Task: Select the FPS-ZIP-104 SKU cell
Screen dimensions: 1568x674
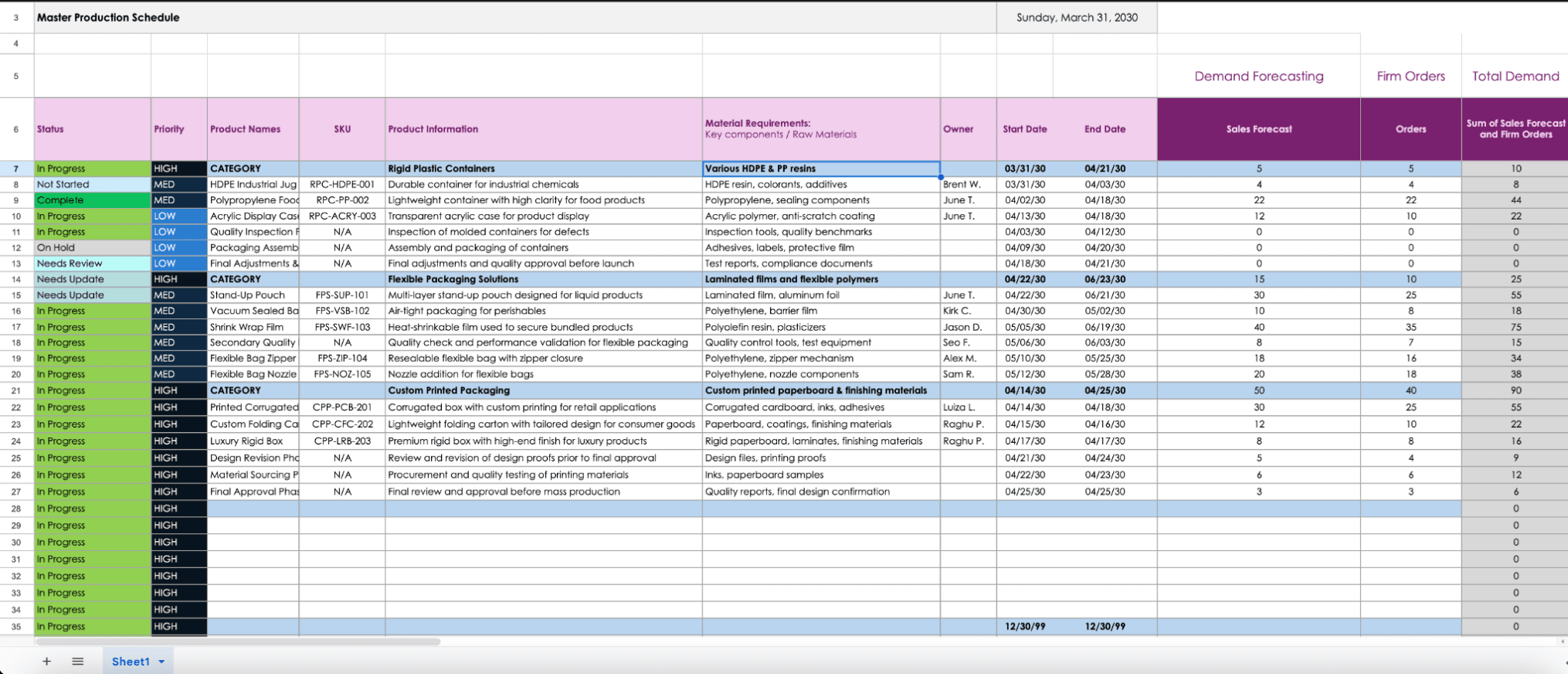Action: (342, 359)
